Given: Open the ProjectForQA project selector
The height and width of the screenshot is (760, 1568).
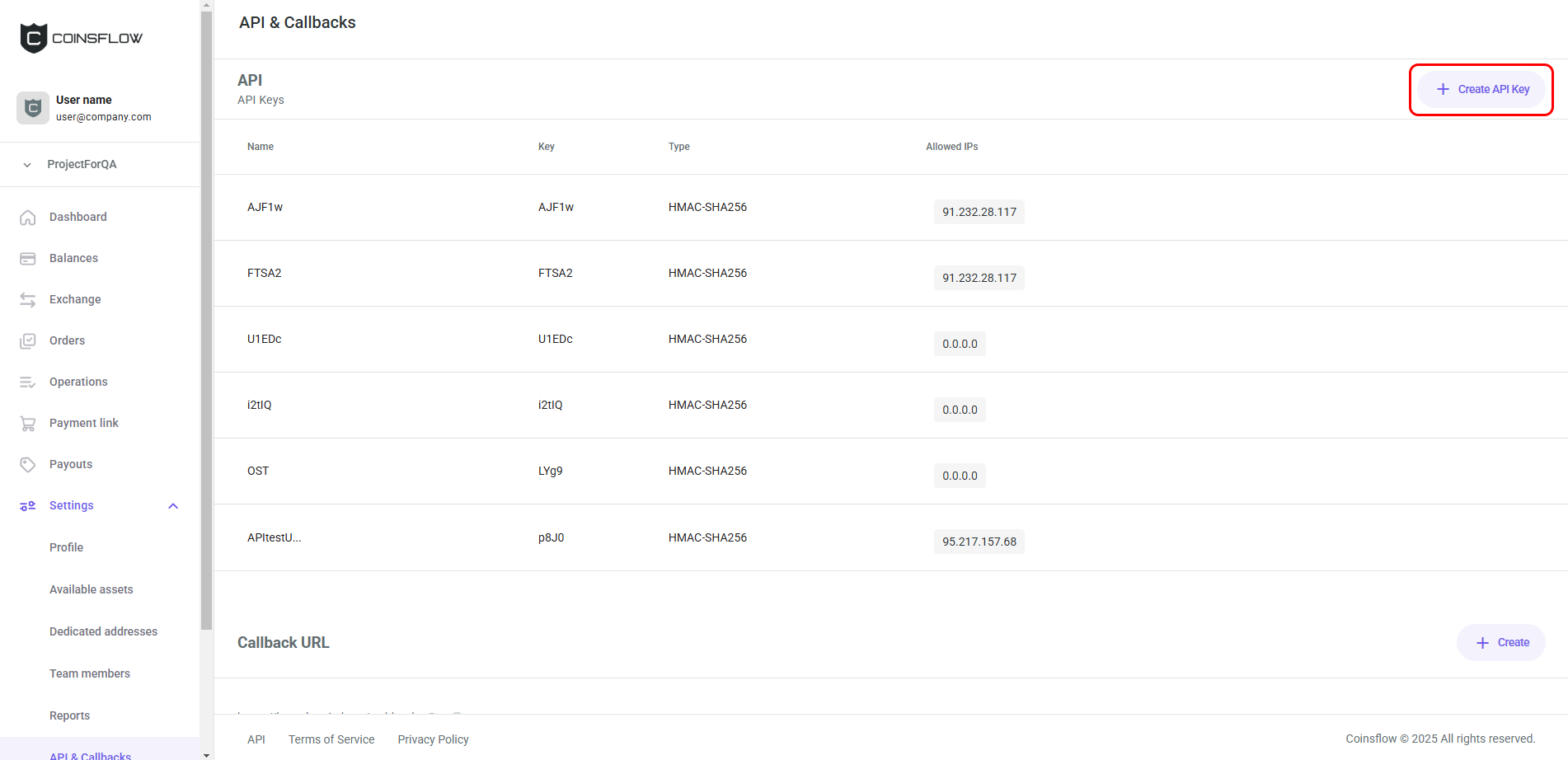Looking at the screenshot, I should tap(82, 164).
